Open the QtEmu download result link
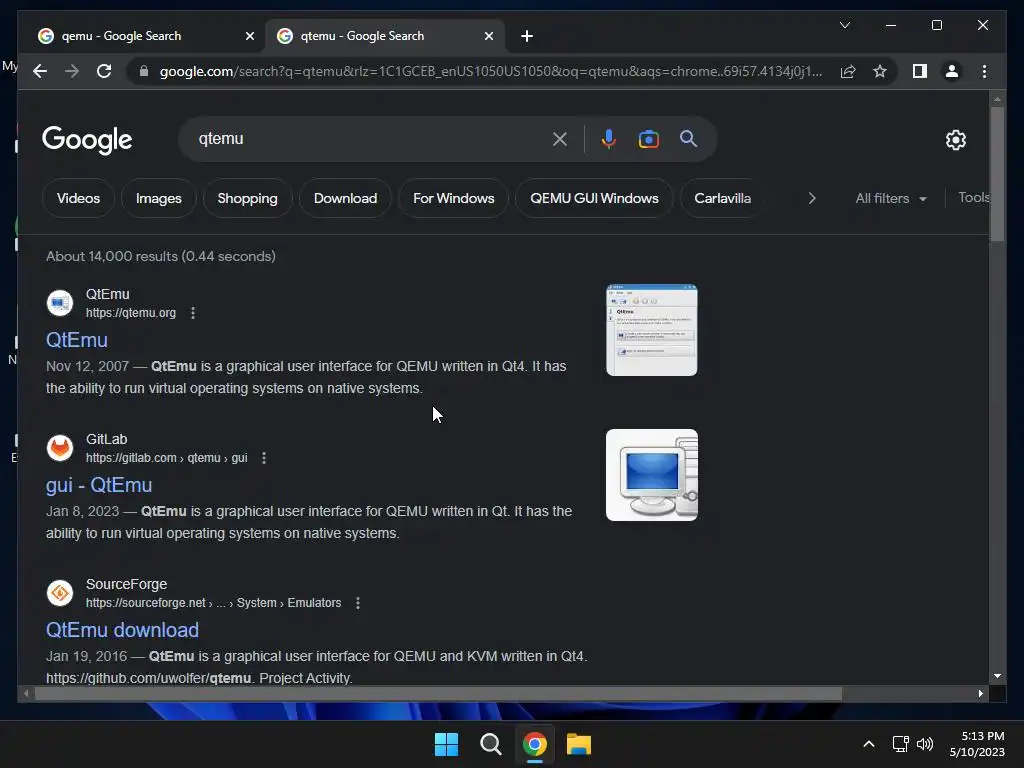The height and width of the screenshot is (768, 1024). [122, 630]
